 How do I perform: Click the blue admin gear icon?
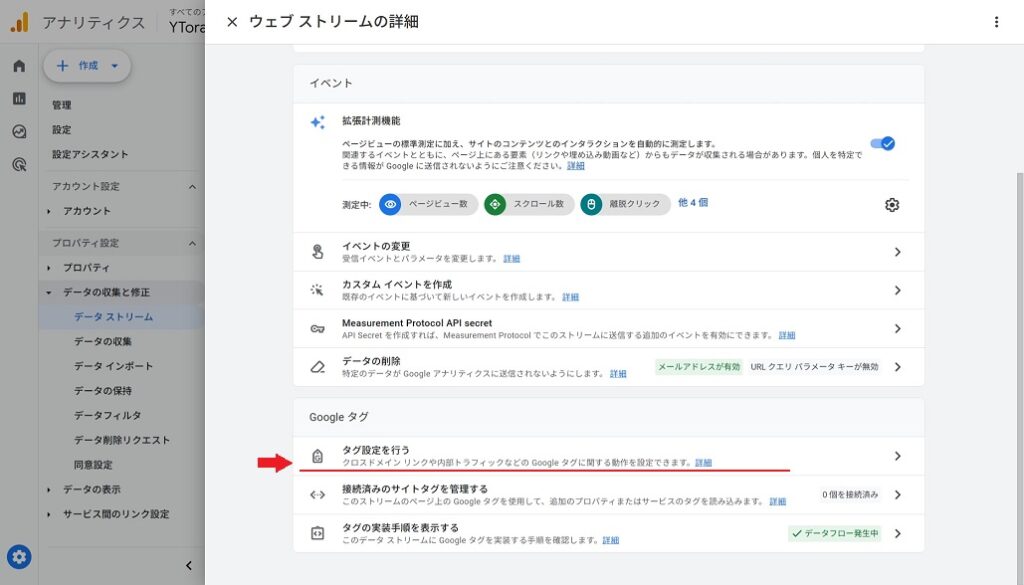click(x=19, y=557)
